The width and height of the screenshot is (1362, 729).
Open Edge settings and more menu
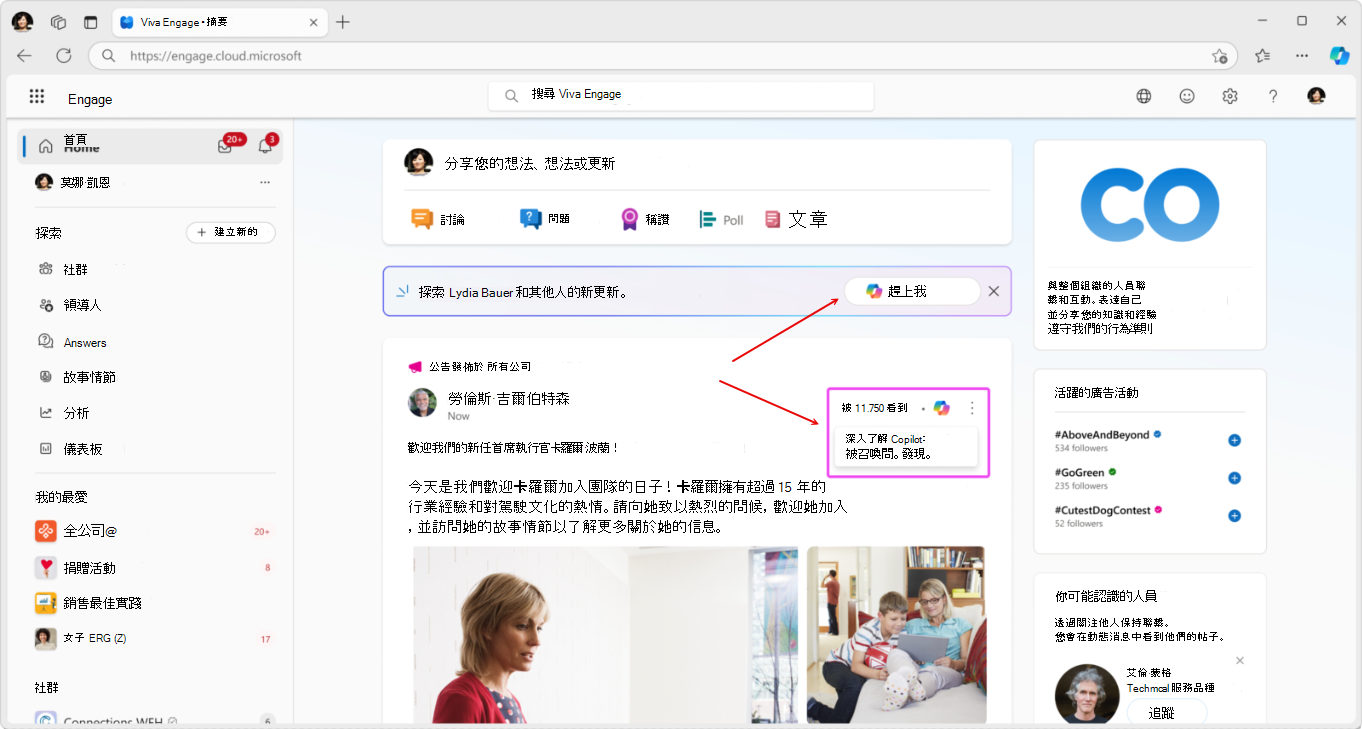[1301, 56]
